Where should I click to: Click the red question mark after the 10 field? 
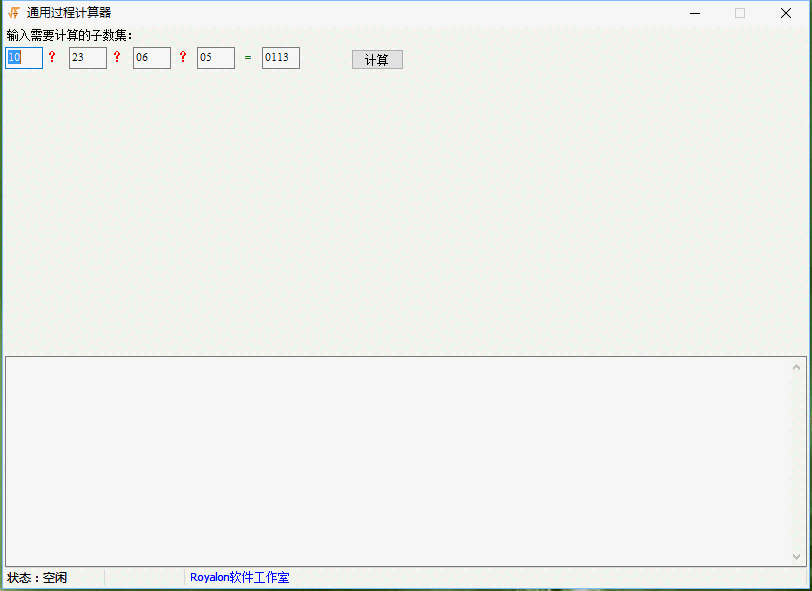[x=52, y=58]
